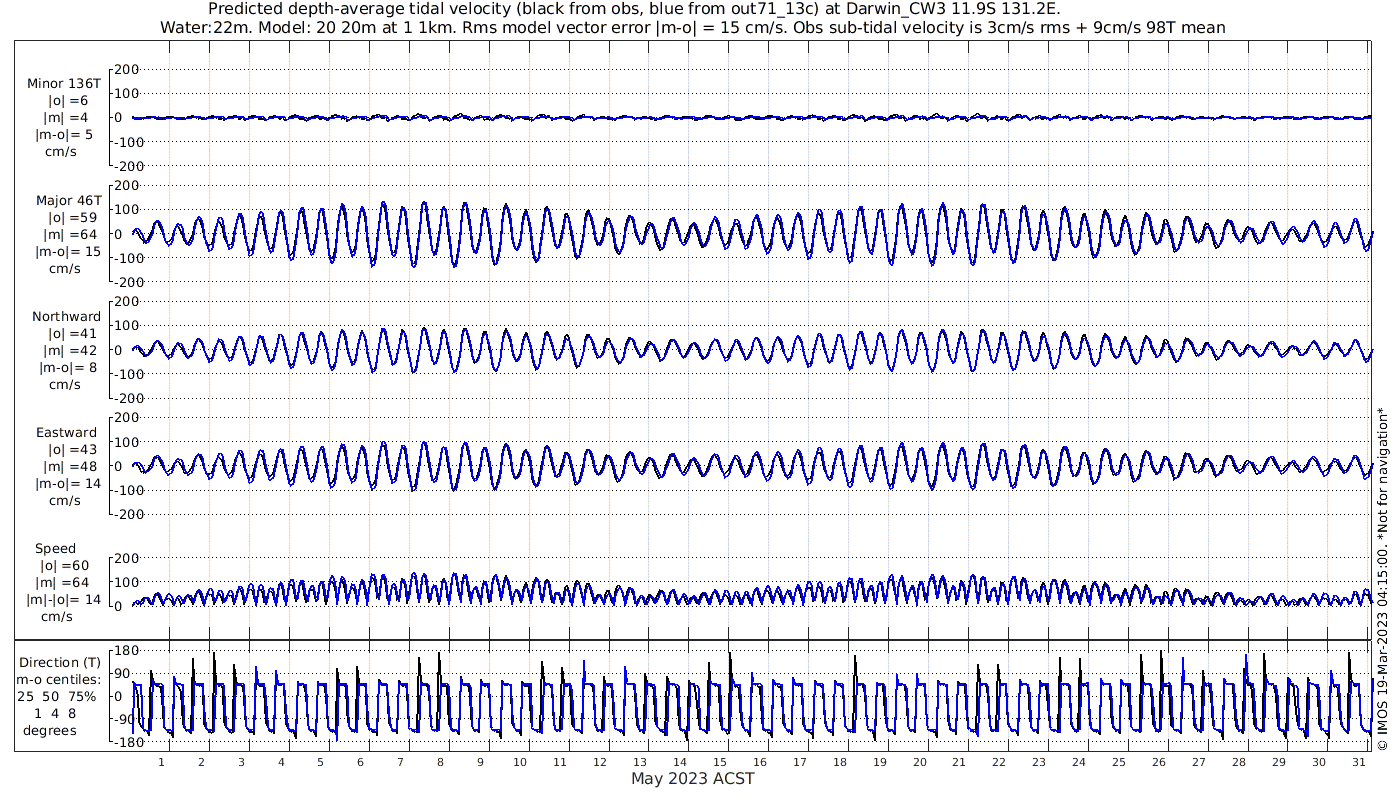
Task: Click day 14 on the x-axis
Action: pos(680,762)
